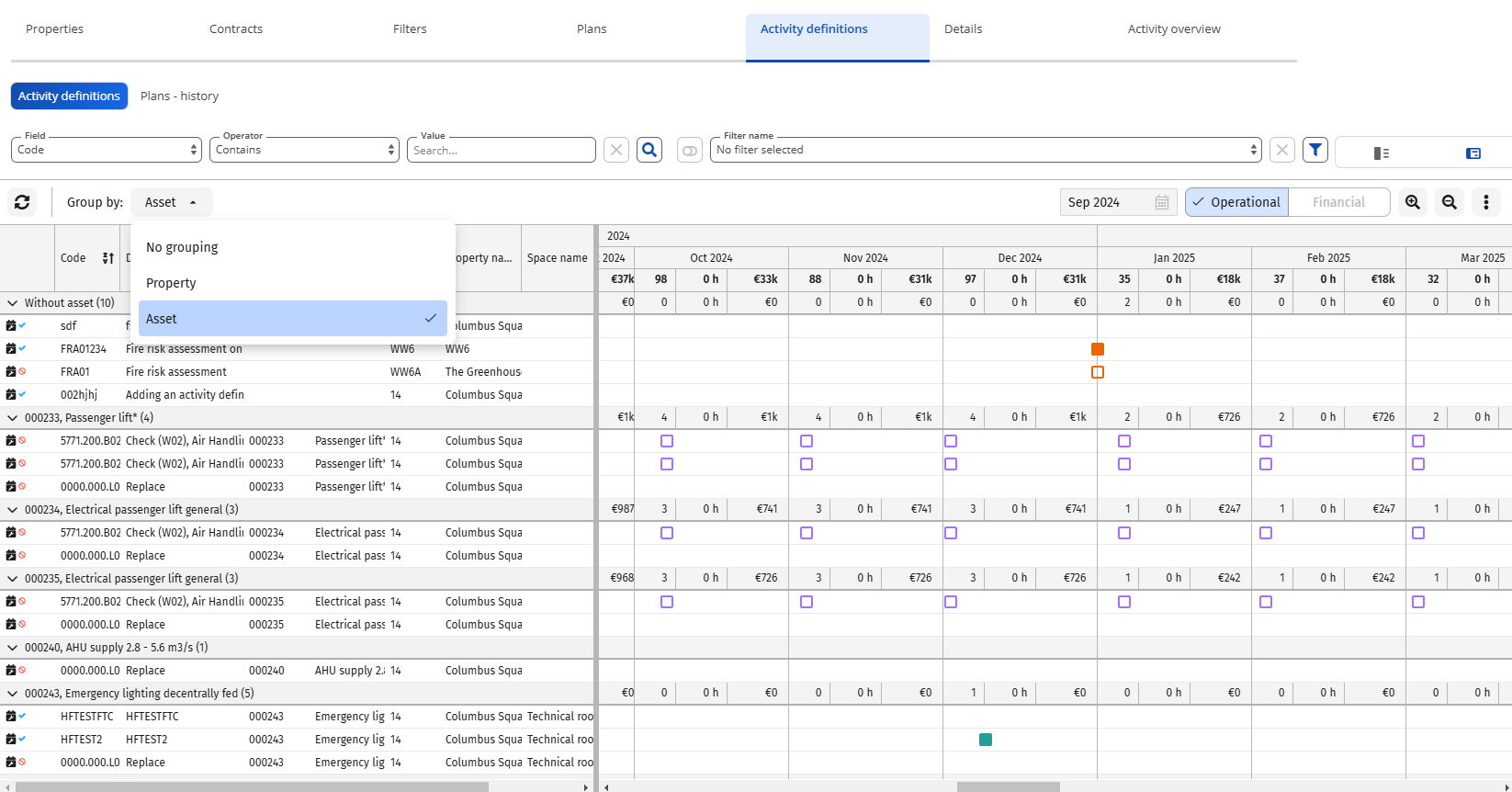Choose Property grouping option

(293, 283)
